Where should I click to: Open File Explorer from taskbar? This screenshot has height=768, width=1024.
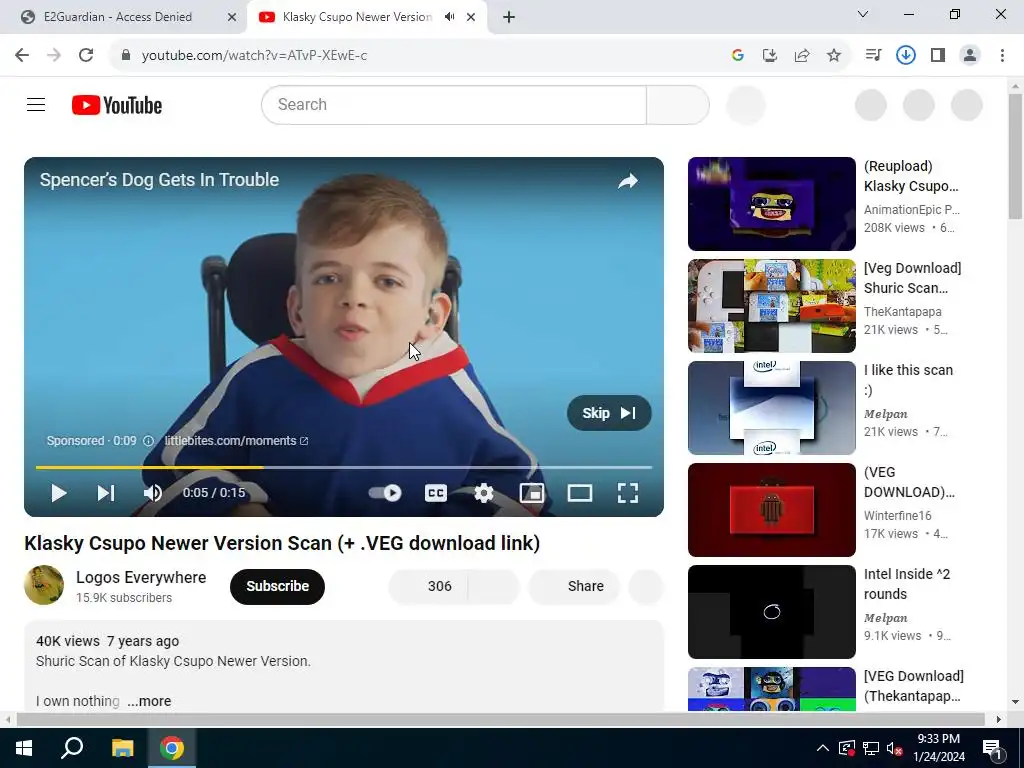pos(122,748)
